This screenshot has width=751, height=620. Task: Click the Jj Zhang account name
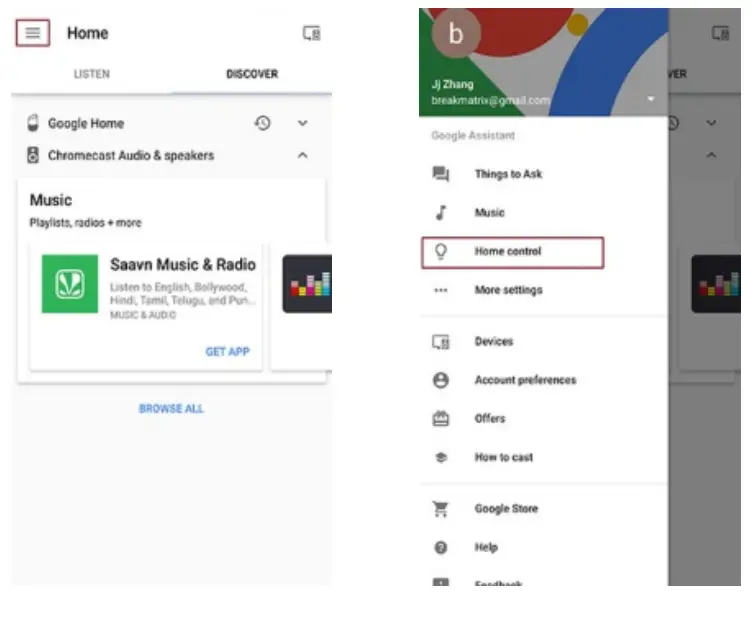453,84
